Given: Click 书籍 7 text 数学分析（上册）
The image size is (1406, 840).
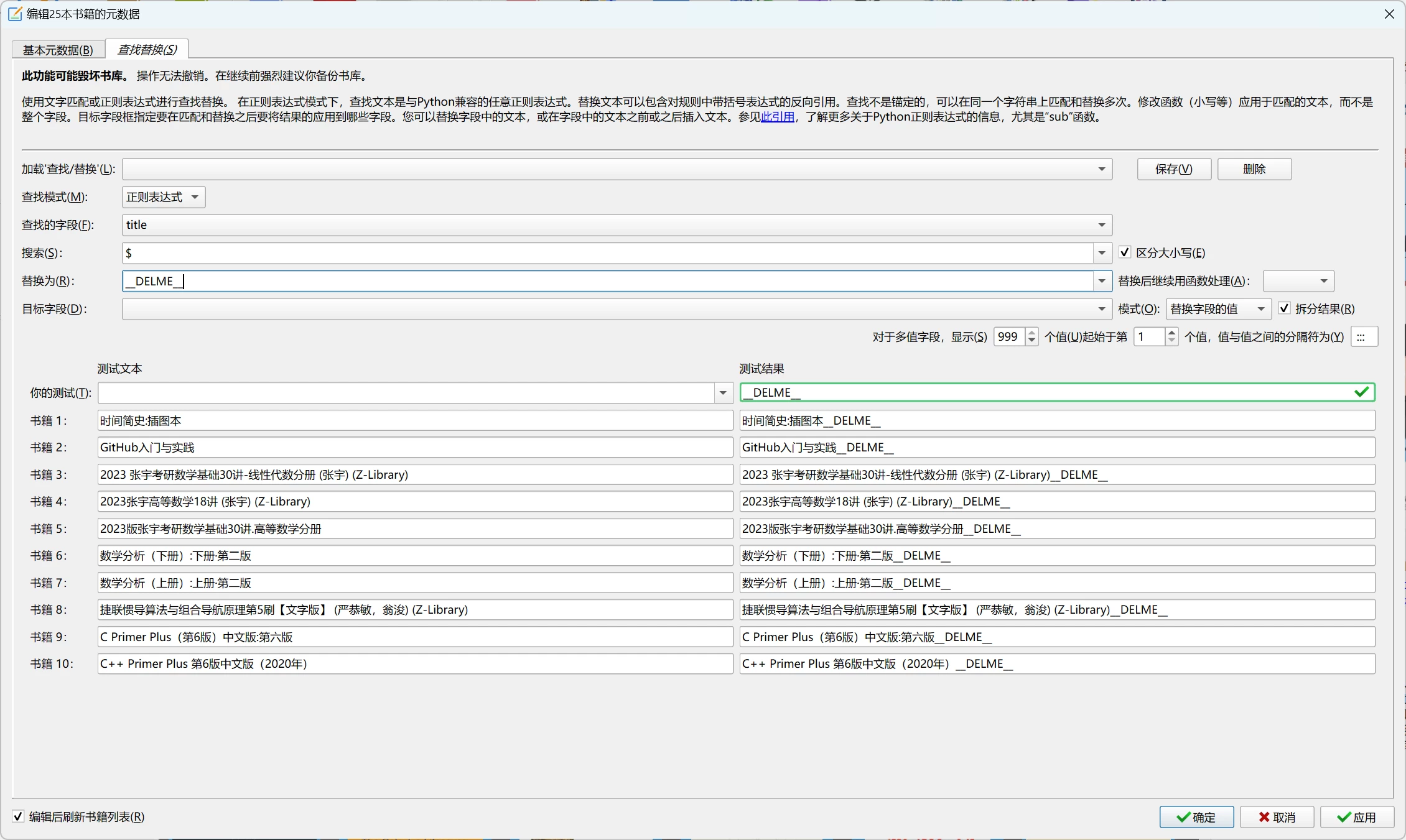Looking at the screenshot, I should (x=415, y=583).
